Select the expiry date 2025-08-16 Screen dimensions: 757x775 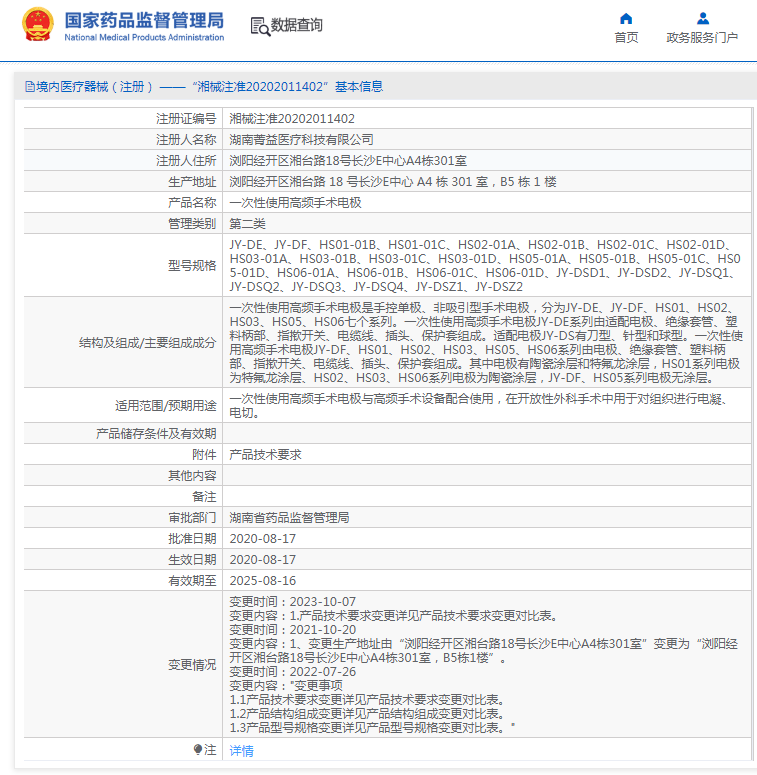[x=262, y=581]
